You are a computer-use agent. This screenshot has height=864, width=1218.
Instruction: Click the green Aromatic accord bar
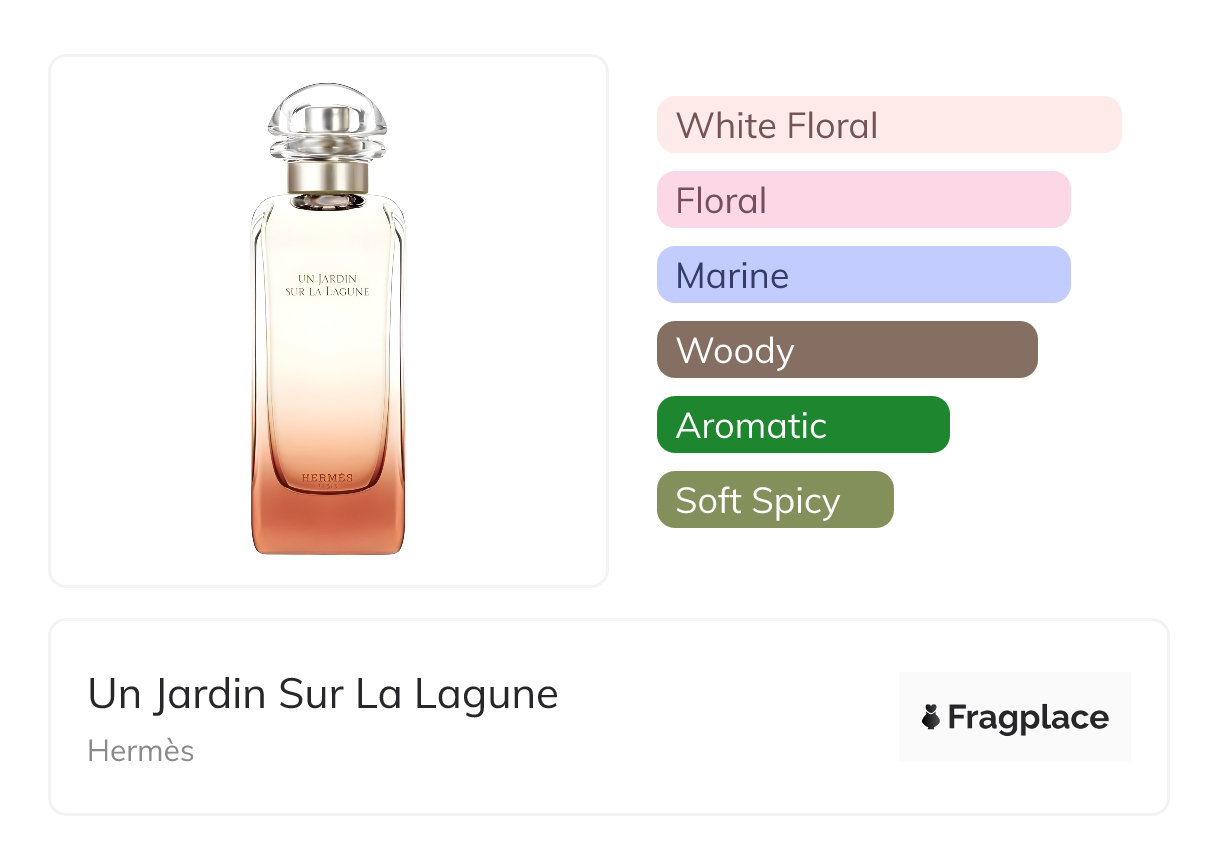803,425
